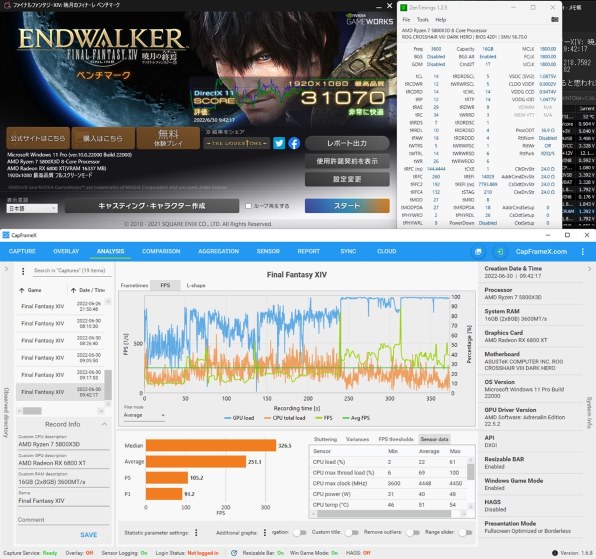Show the FPS thresholds tab

pos(396,439)
